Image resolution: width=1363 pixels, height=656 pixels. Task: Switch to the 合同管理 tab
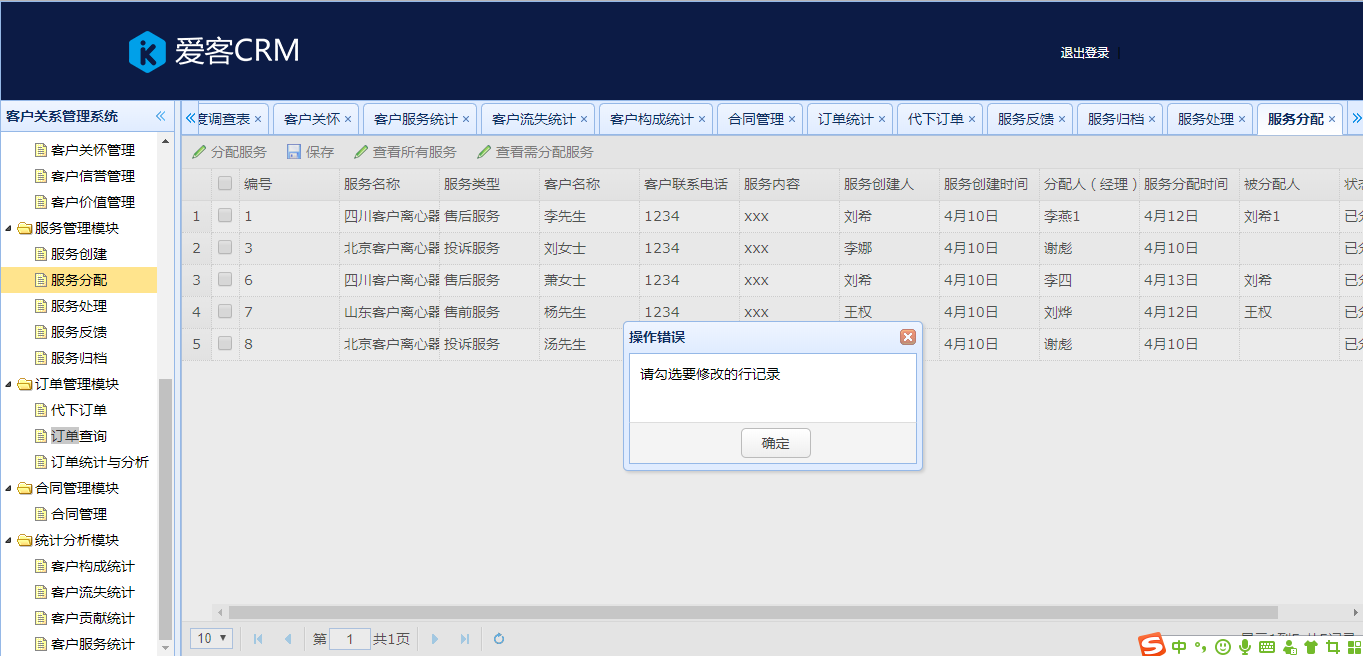pyautogui.click(x=755, y=119)
